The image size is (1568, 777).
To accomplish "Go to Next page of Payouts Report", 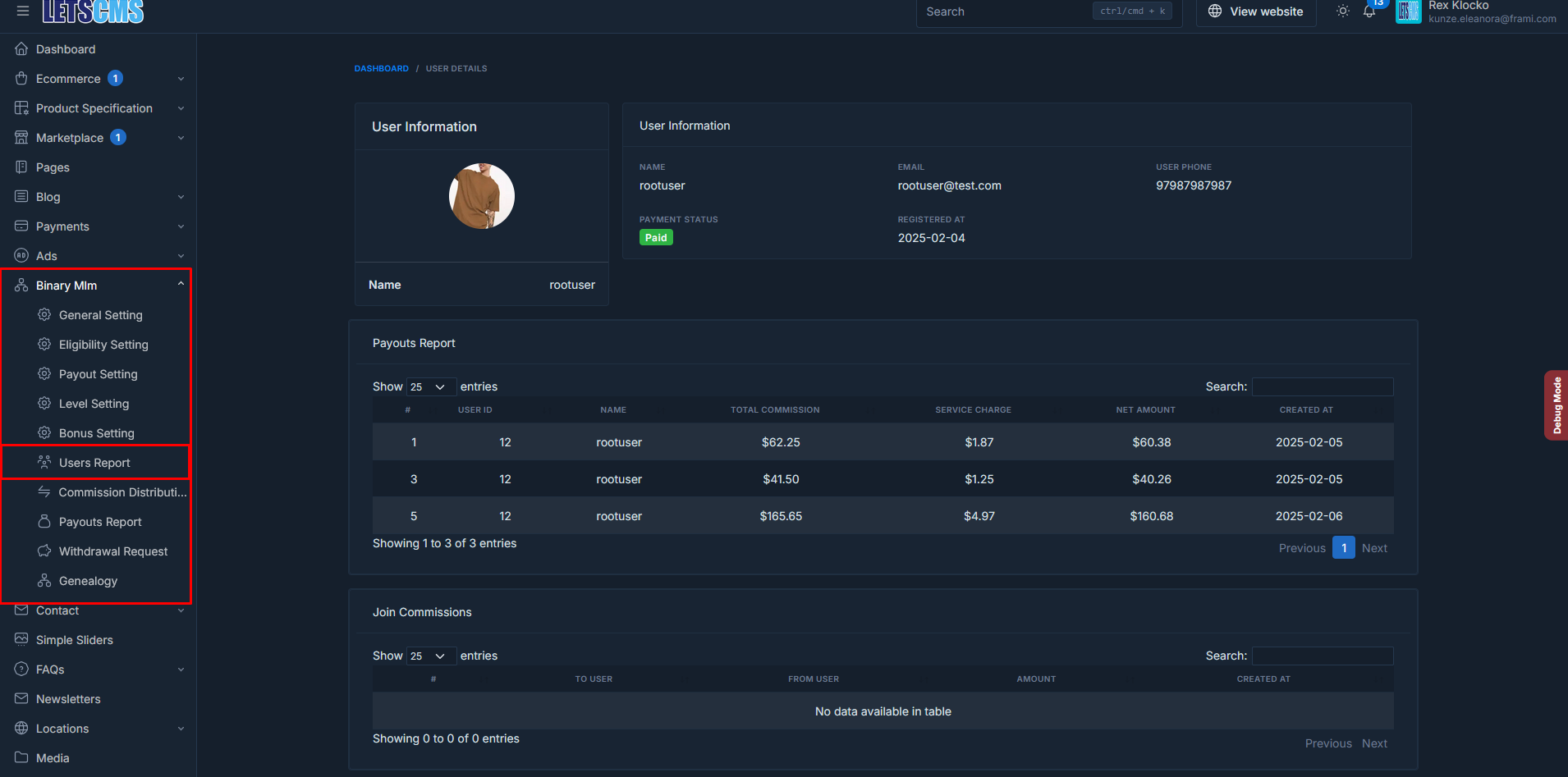I will (1374, 547).
